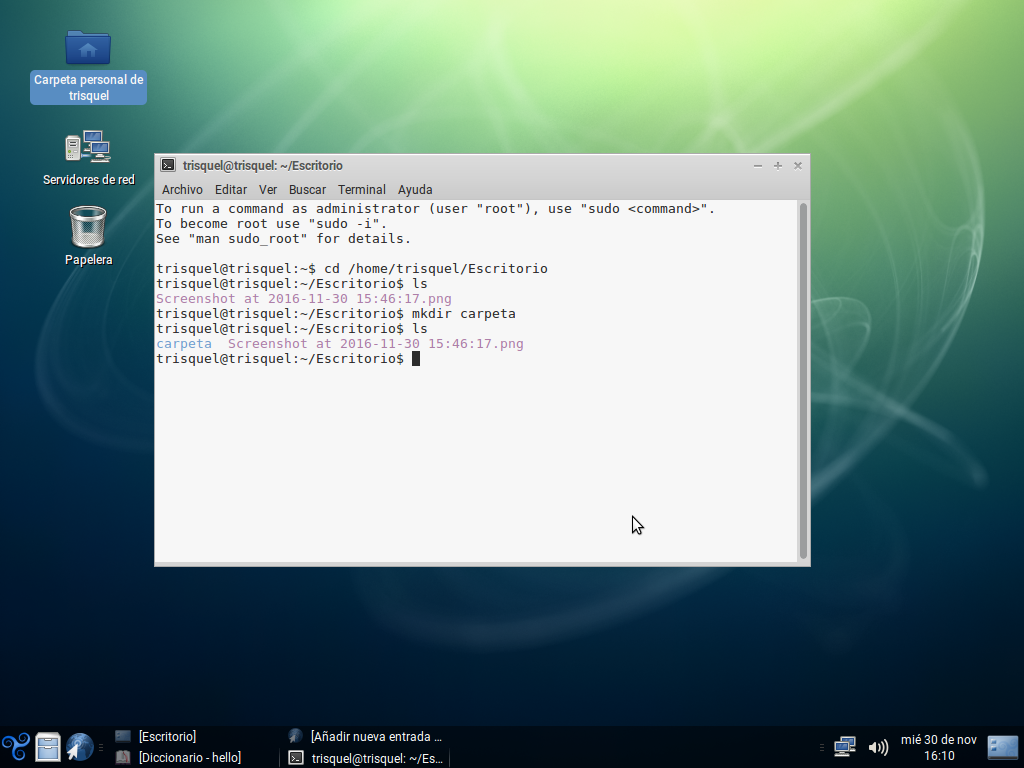The width and height of the screenshot is (1024, 768).
Task: Launch the file manager from the taskbar
Action: [x=48, y=746]
